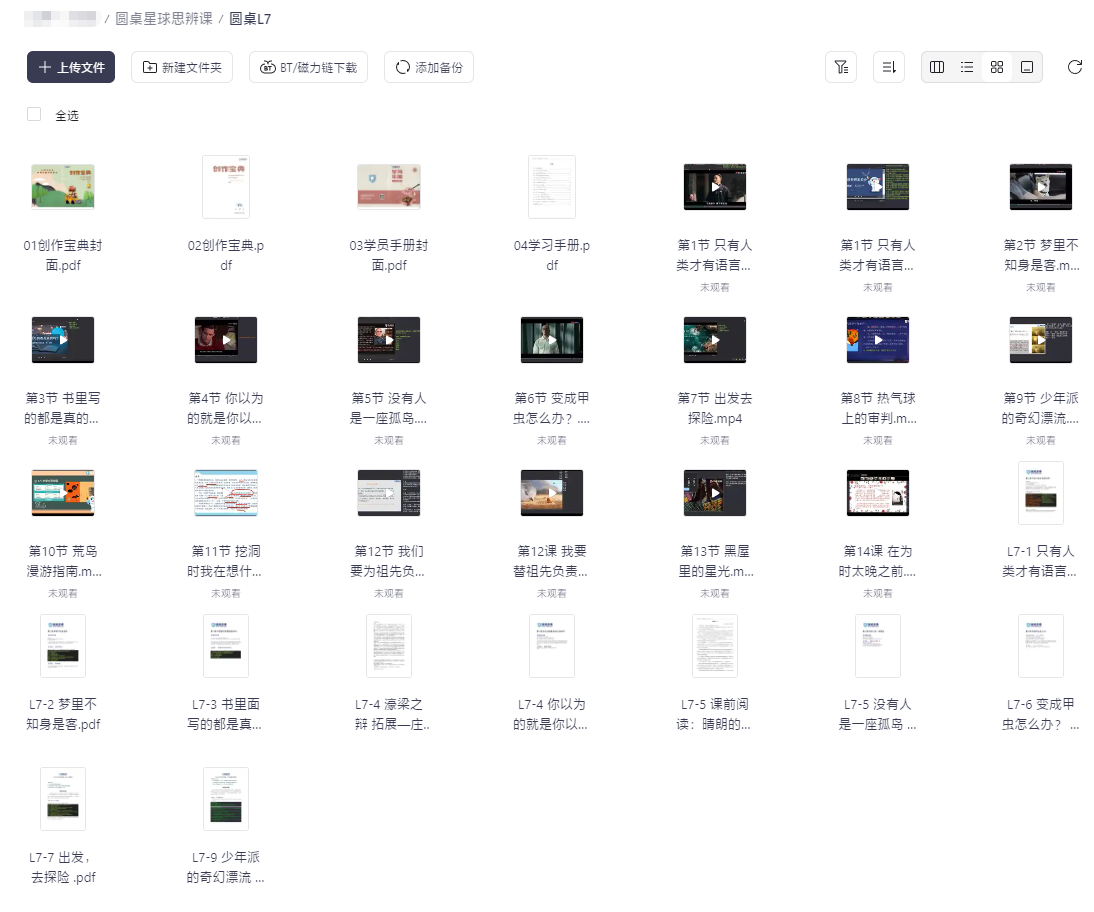Refresh the file list

point(1075,67)
